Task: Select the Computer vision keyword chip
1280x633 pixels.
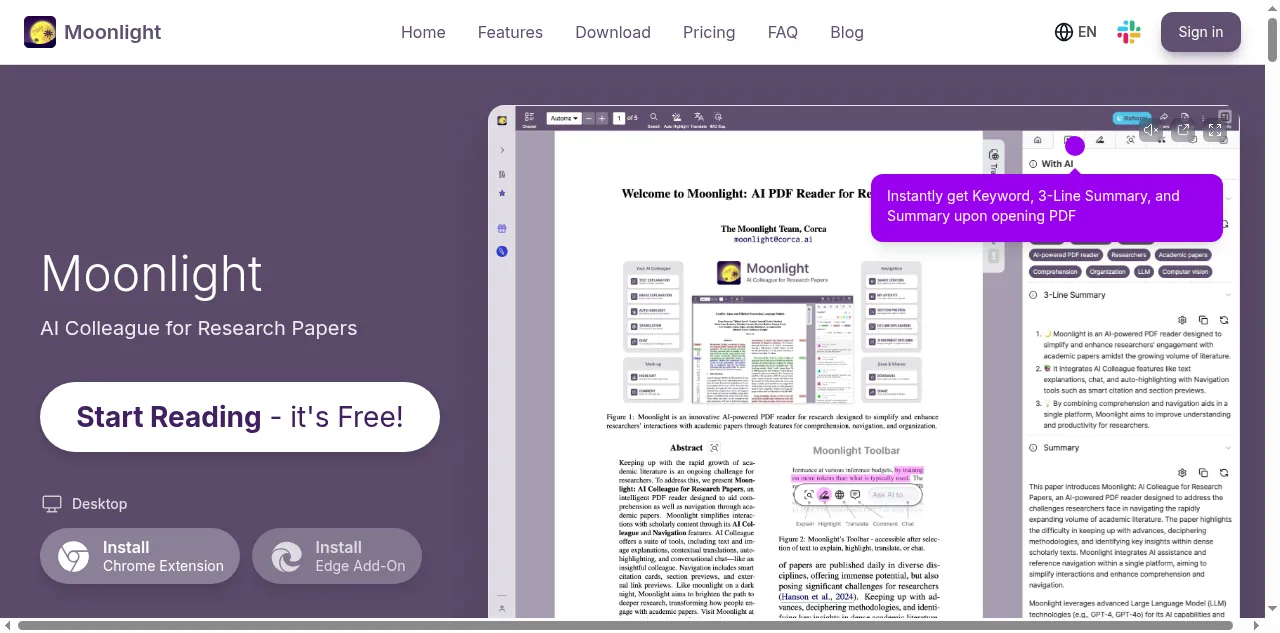Action: (1186, 272)
